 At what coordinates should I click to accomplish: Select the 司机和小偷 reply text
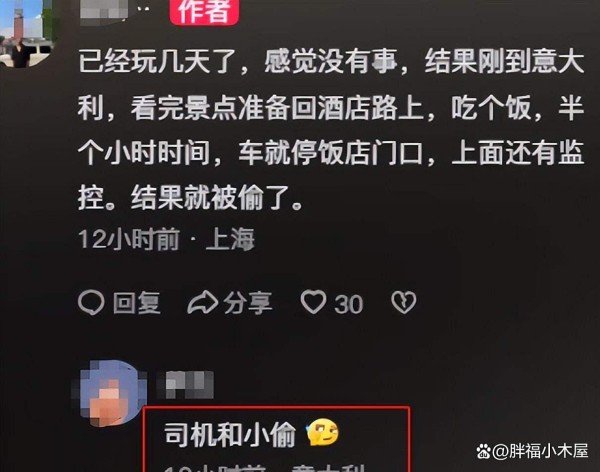pos(230,434)
